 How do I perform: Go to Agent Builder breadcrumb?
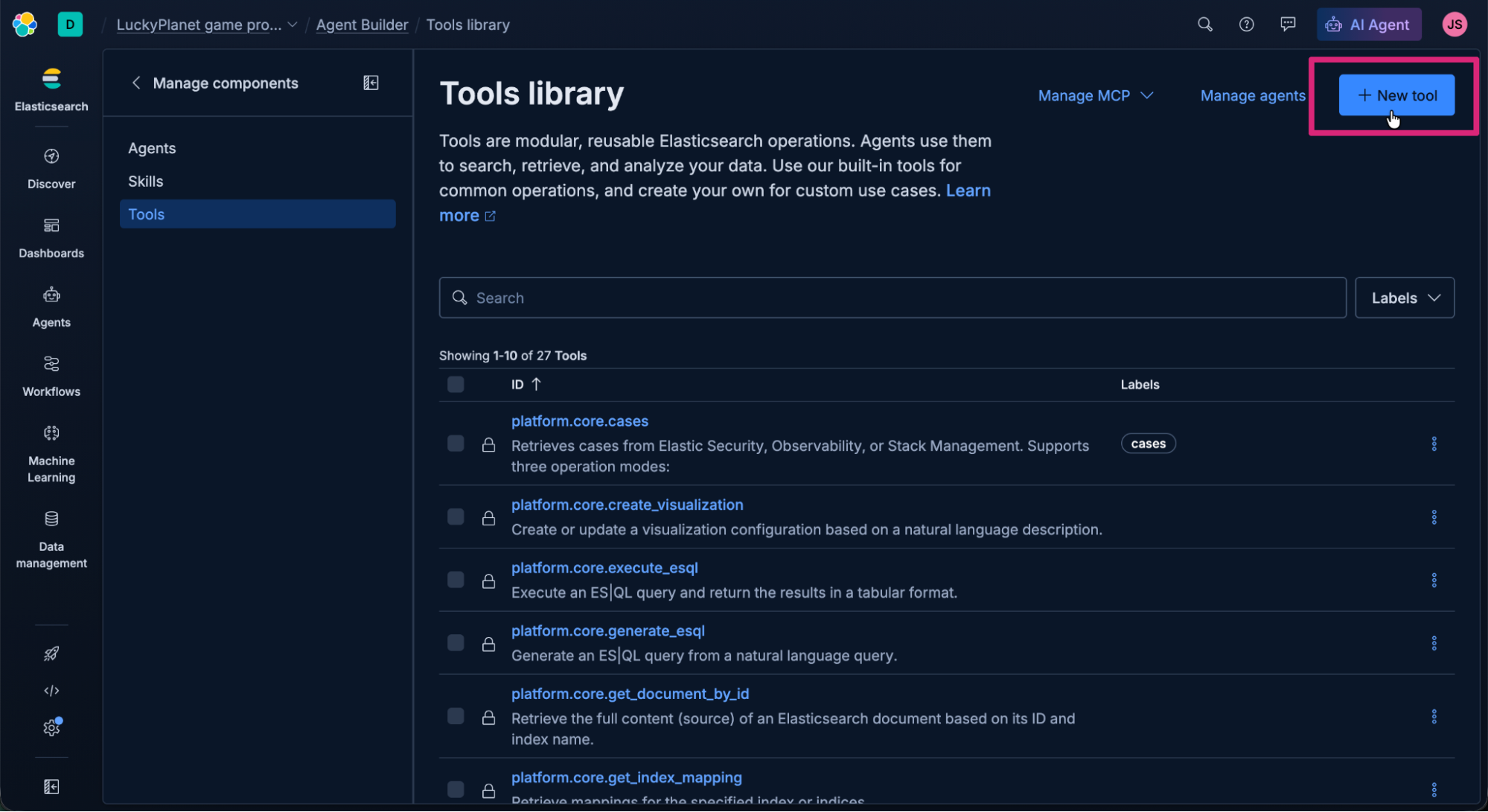click(362, 25)
